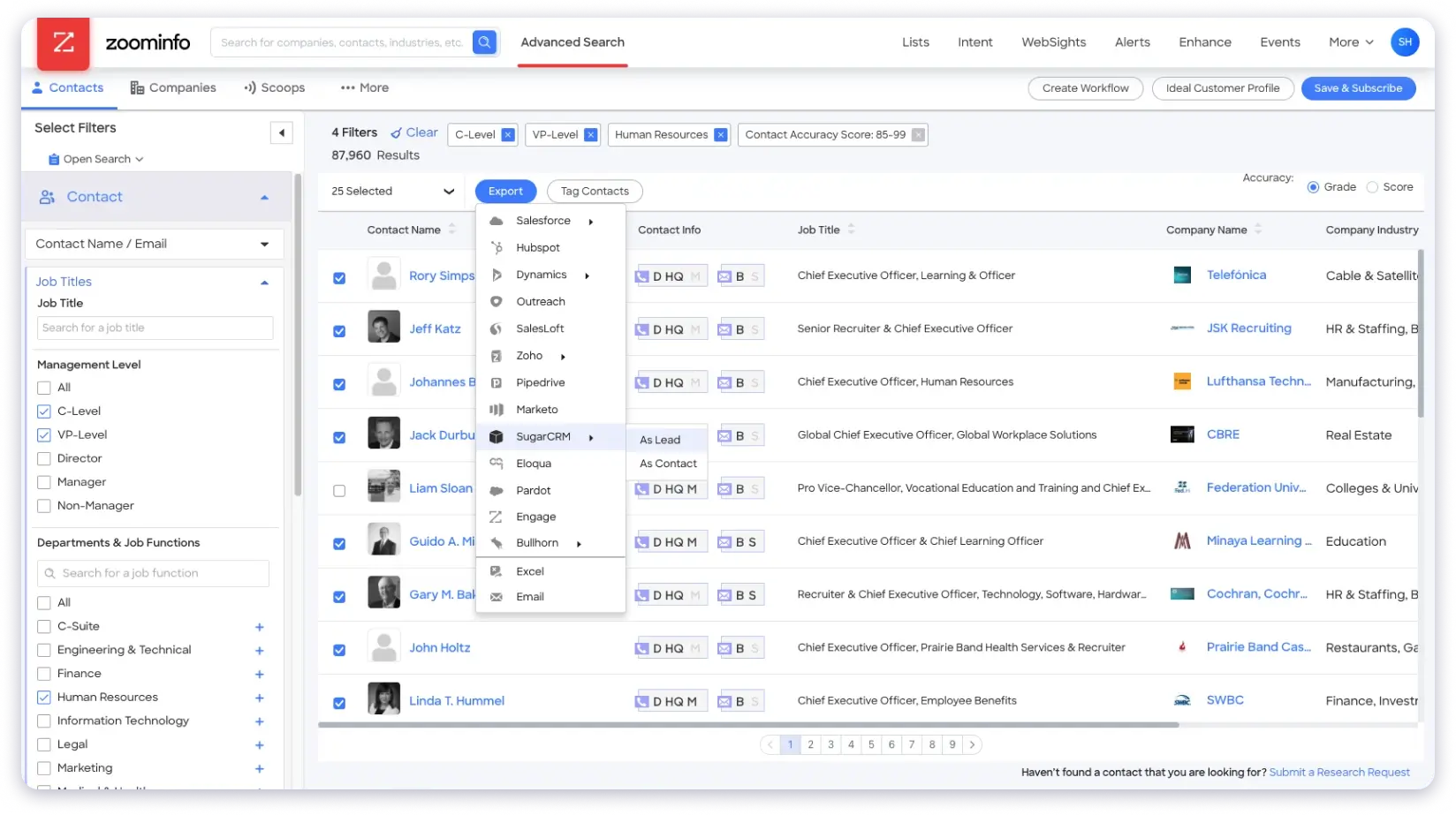Screen dimensions: 1456x815
Task: Uncheck the VP-Level management level checkbox
Action: (x=44, y=435)
